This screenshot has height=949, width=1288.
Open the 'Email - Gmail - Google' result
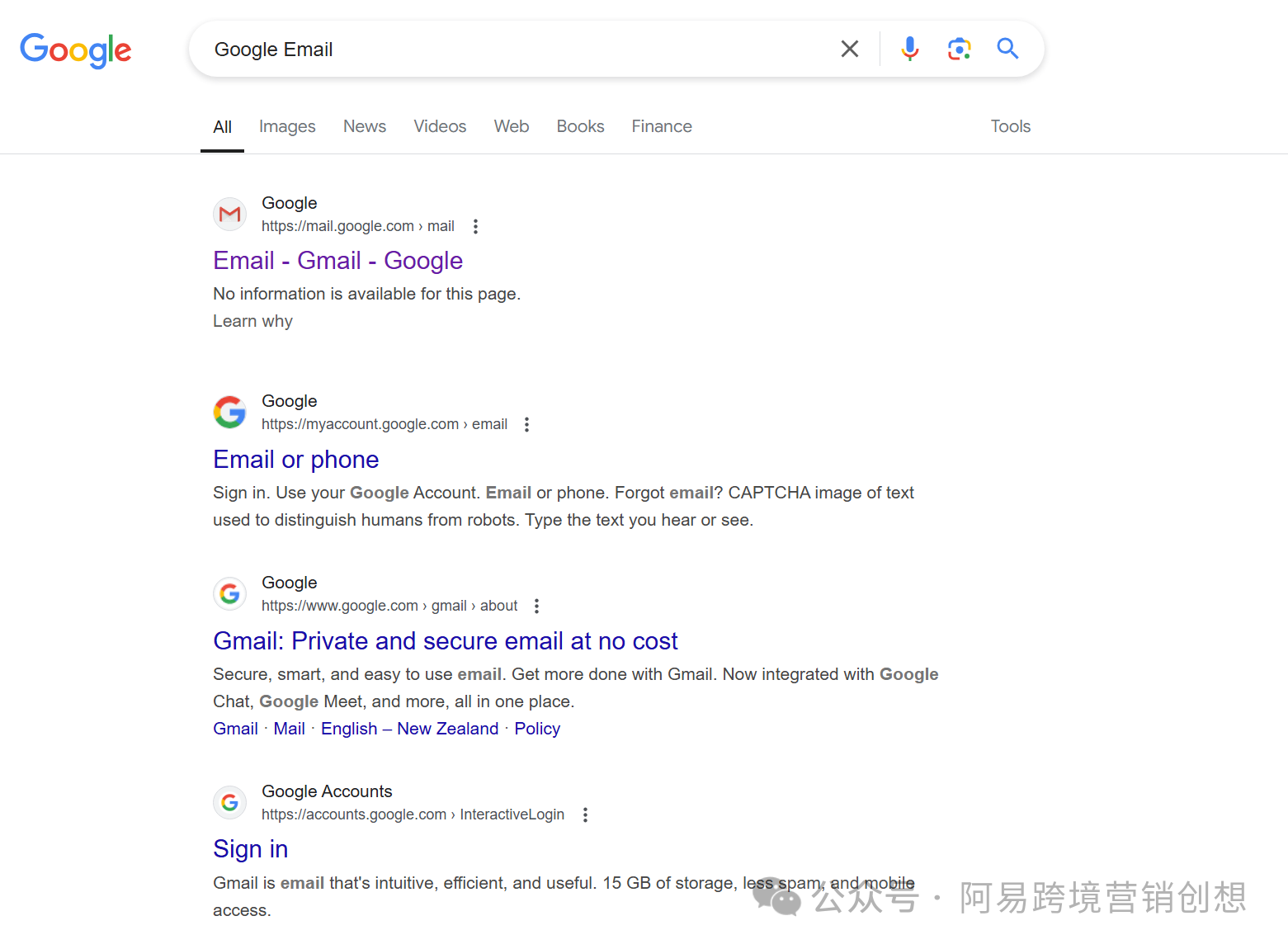point(337,261)
